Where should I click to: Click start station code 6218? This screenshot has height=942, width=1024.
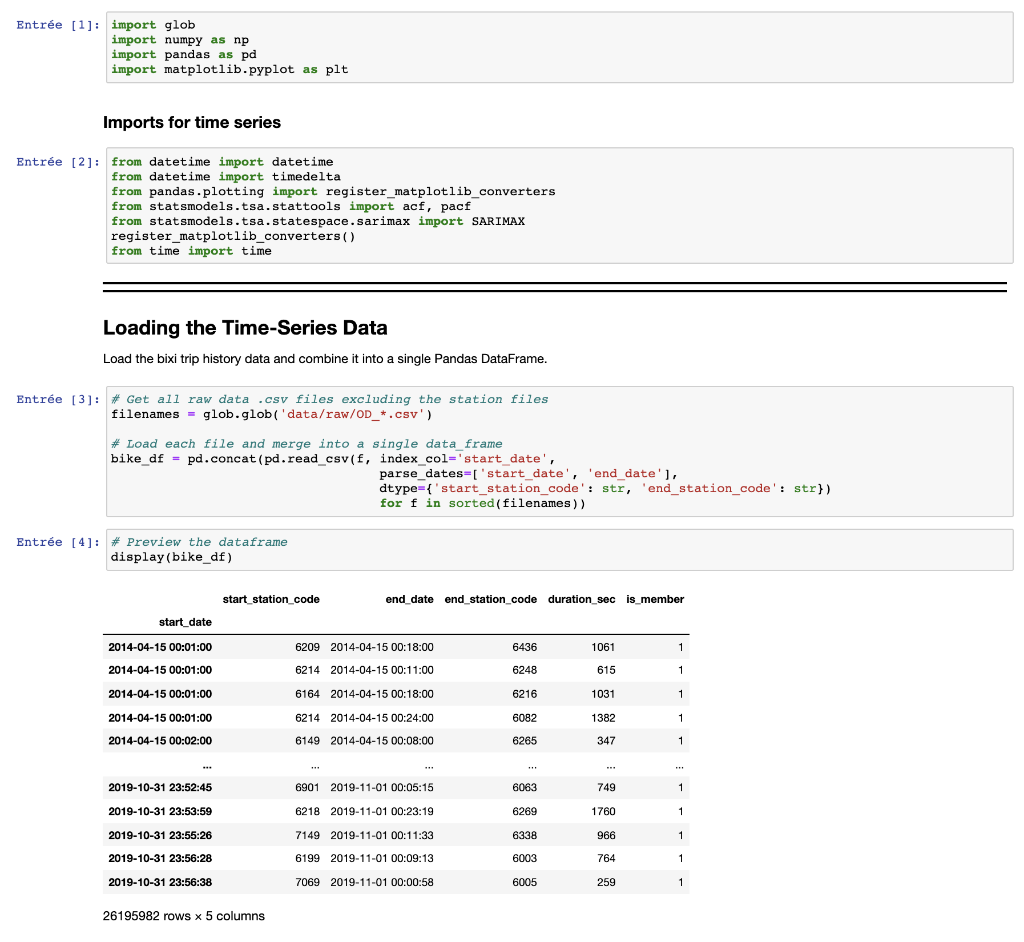click(308, 811)
